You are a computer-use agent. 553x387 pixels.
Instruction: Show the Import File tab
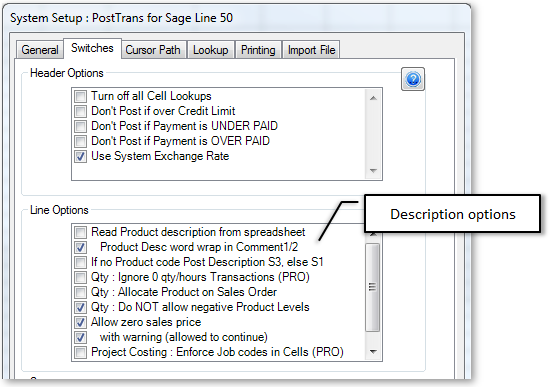311,50
